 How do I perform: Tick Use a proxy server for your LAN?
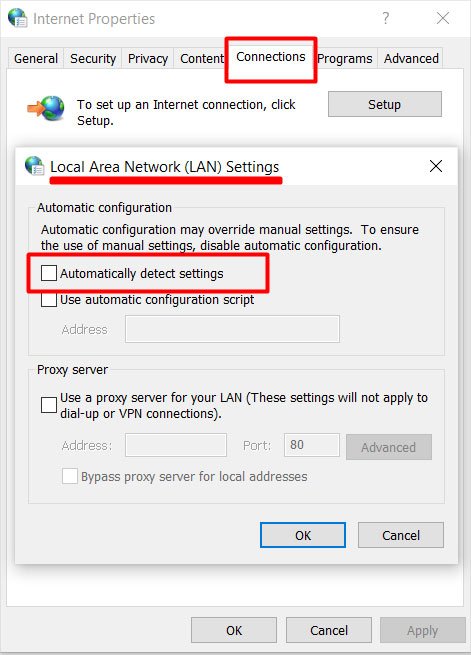(49, 405)
